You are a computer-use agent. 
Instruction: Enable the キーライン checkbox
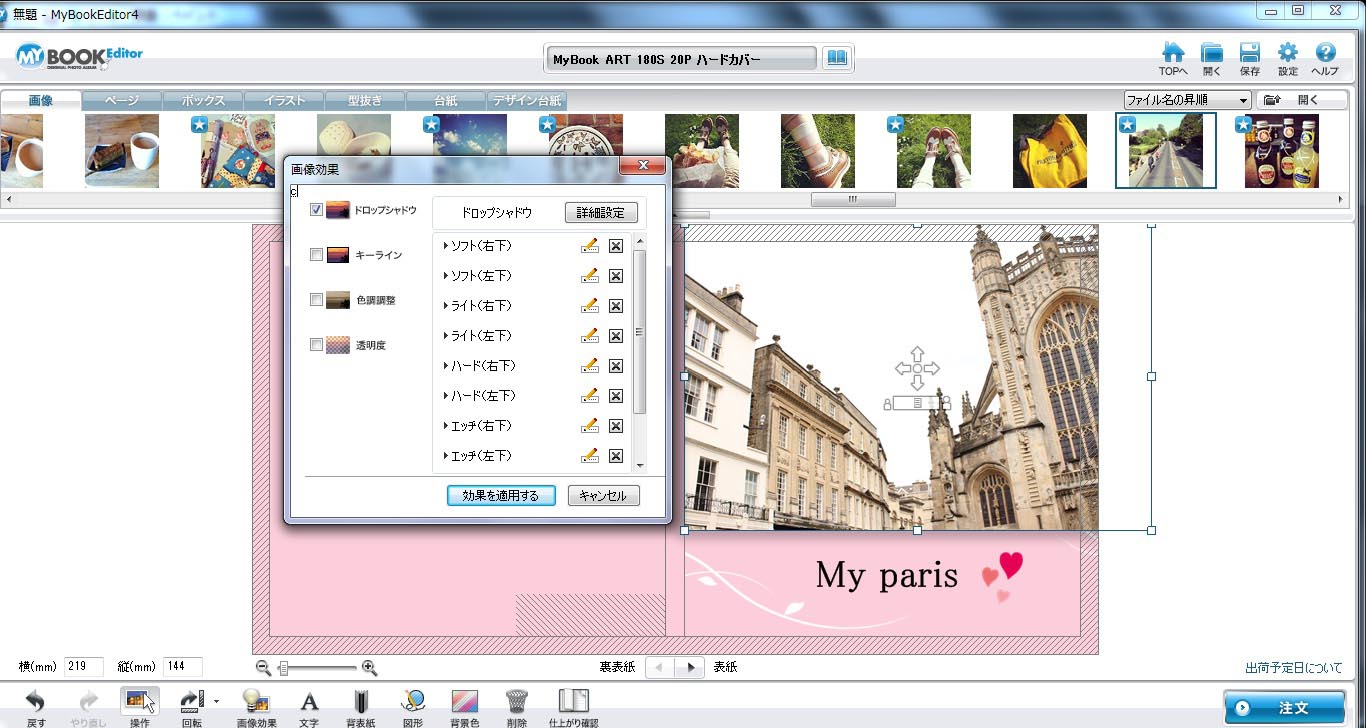(316, 255)
